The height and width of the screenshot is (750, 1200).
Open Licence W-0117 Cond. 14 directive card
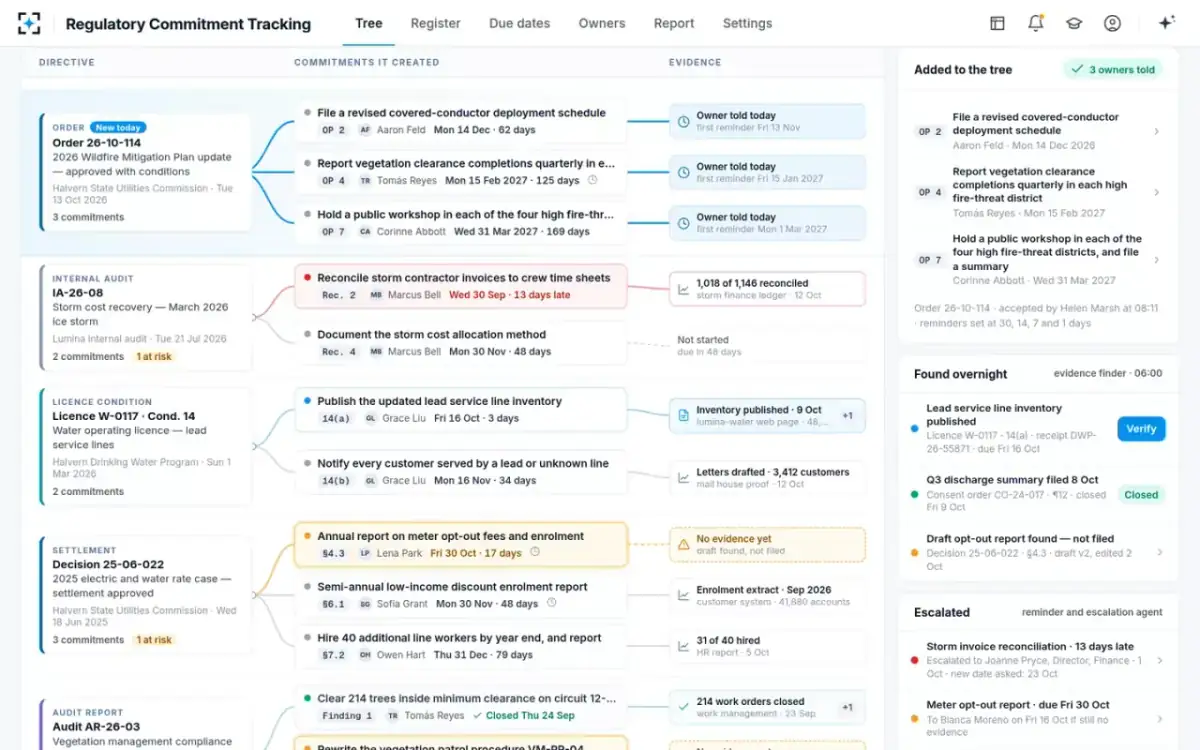tap(145, 446)
